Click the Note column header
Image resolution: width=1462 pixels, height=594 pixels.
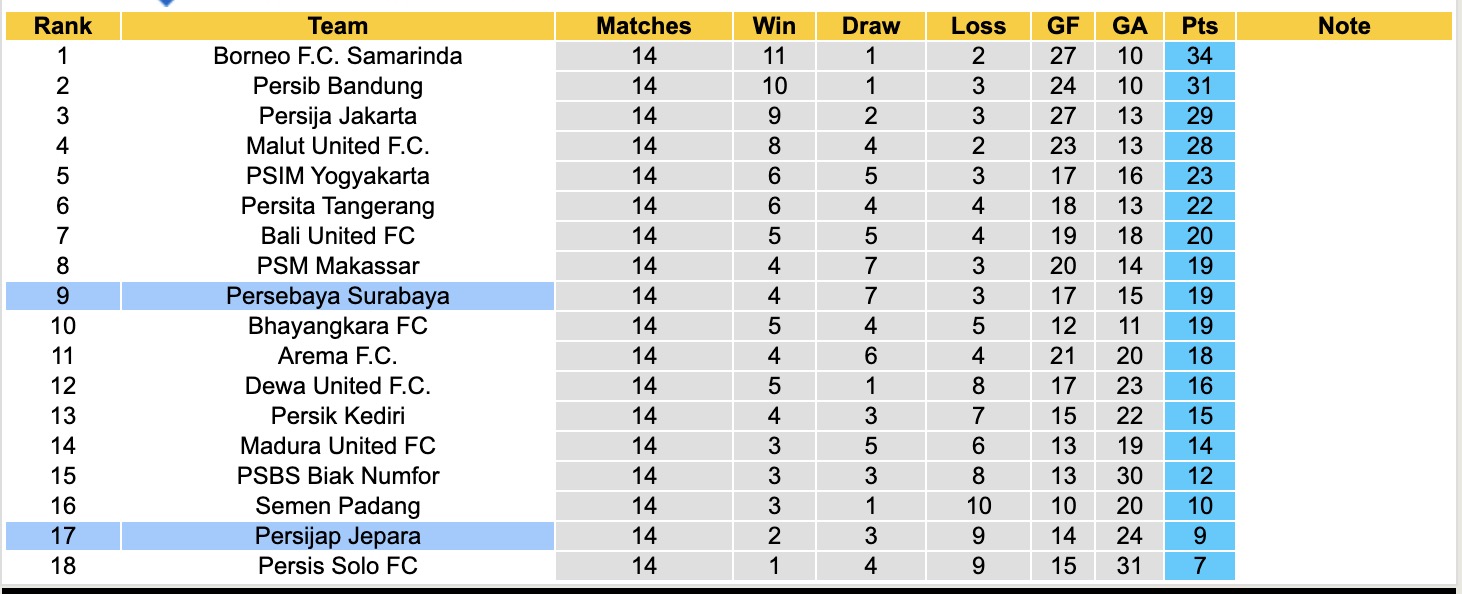pyautogui.click(x=1344, y=26)
